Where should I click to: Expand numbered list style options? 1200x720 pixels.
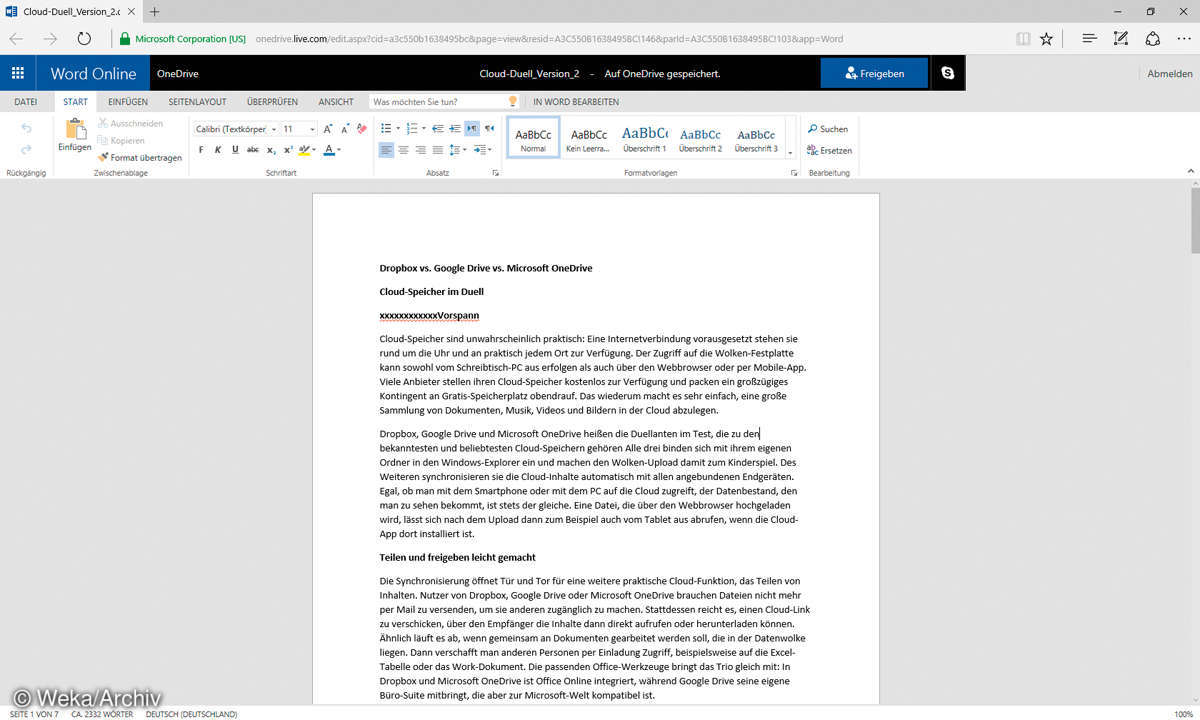424,129
